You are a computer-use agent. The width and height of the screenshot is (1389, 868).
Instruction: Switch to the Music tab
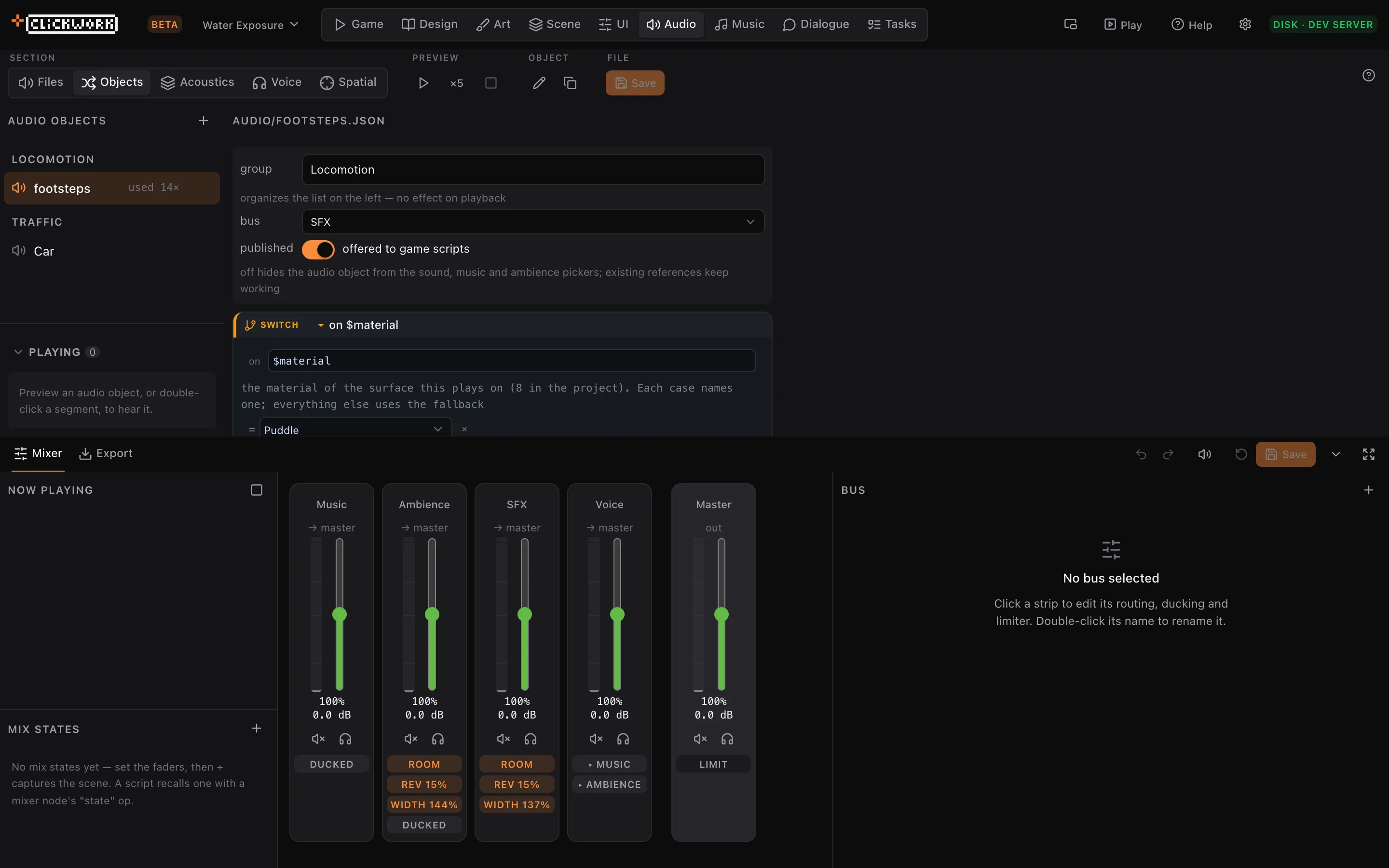(739, 24)
